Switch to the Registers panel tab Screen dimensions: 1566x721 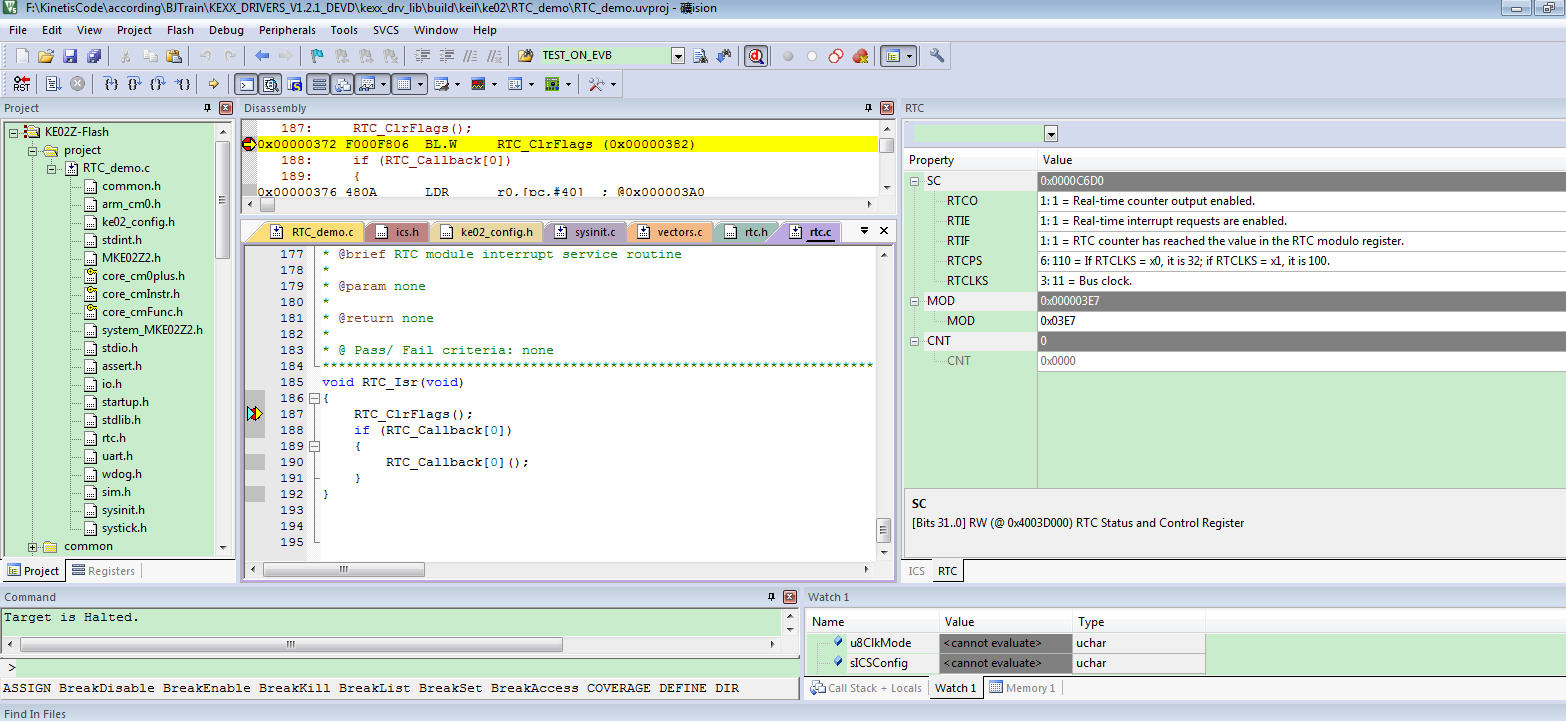[x=103, y=571]
